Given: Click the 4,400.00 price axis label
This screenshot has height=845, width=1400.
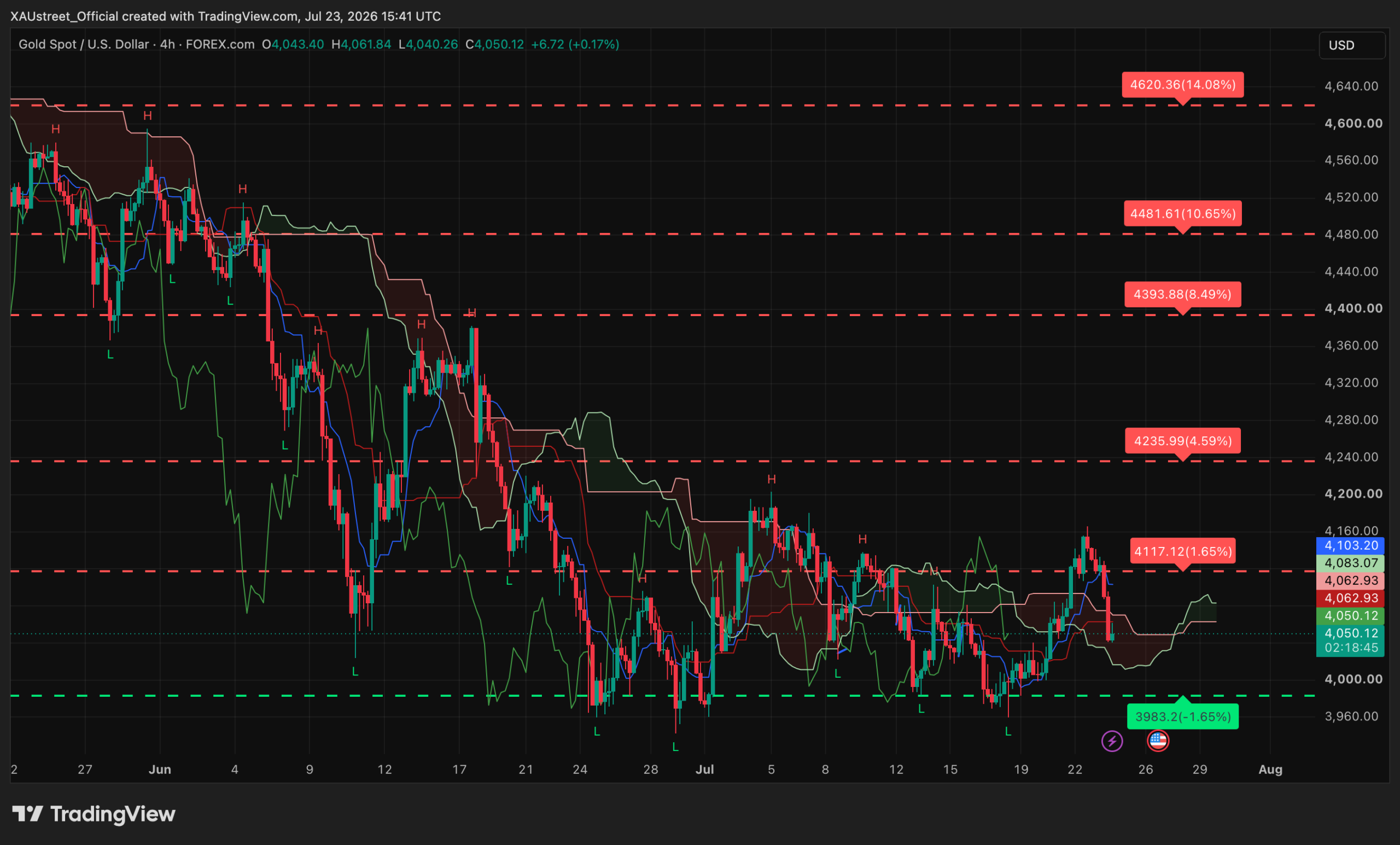Looking at the screenshot, I should [1353, 308].
